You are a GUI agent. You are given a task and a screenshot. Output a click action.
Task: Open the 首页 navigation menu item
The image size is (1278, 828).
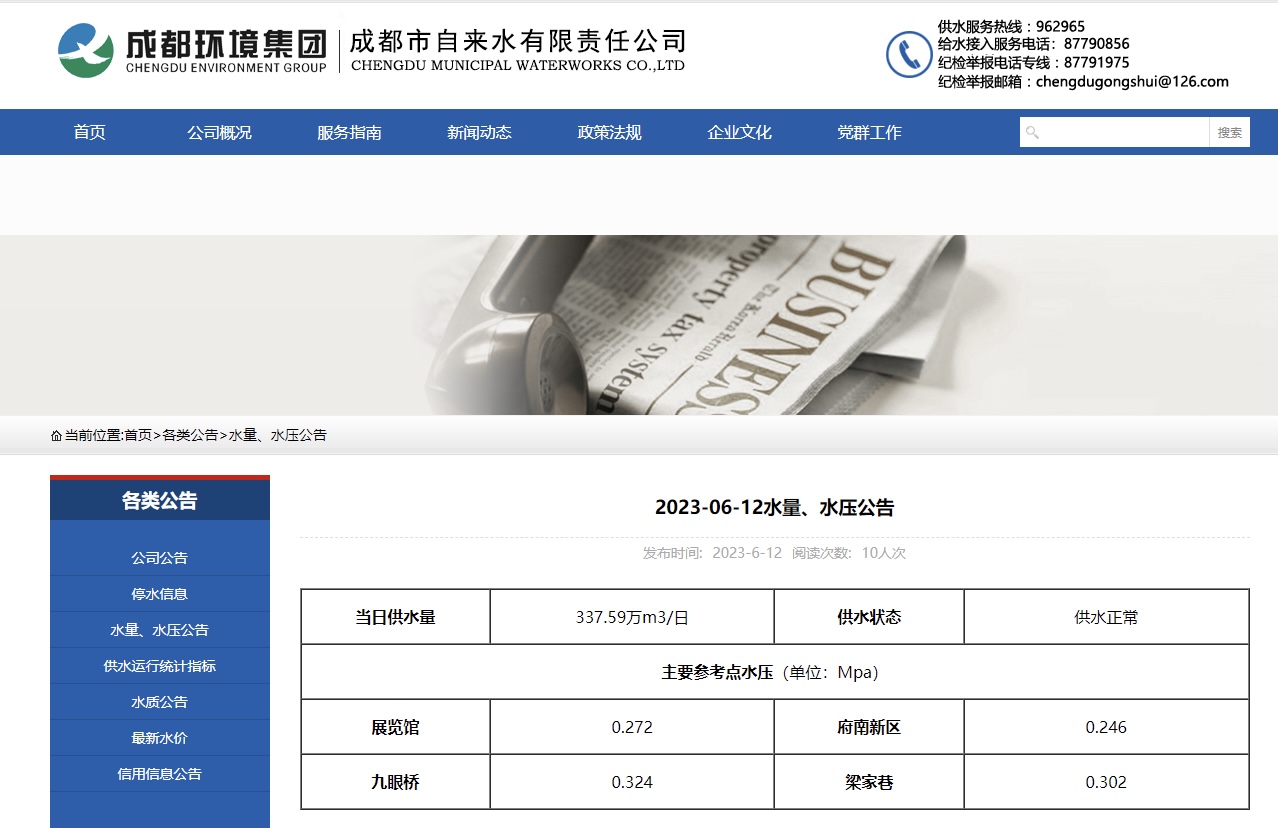click(x=90, y=132)
